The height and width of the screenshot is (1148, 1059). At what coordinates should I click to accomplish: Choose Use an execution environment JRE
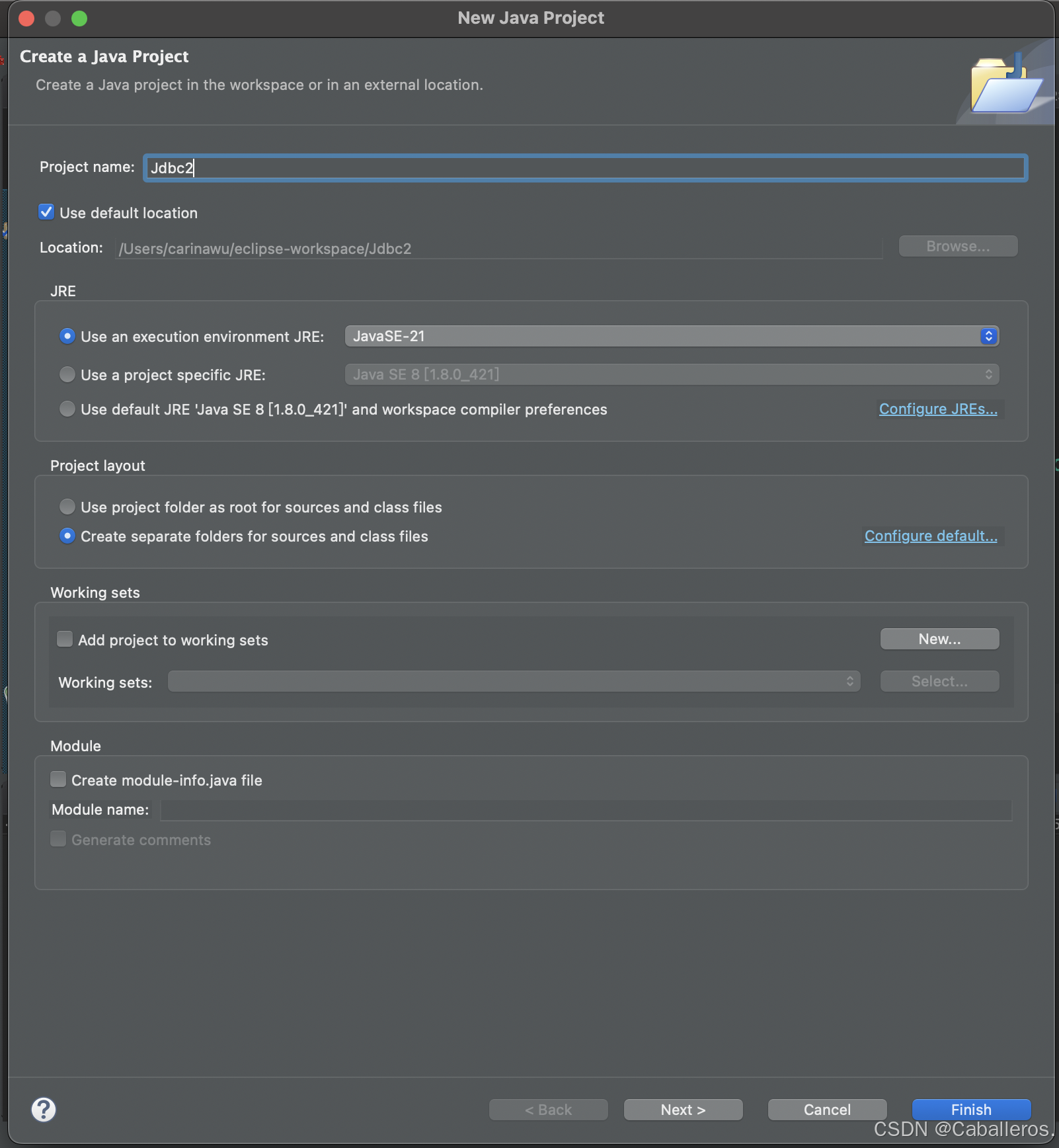click(x=67, y=336)
